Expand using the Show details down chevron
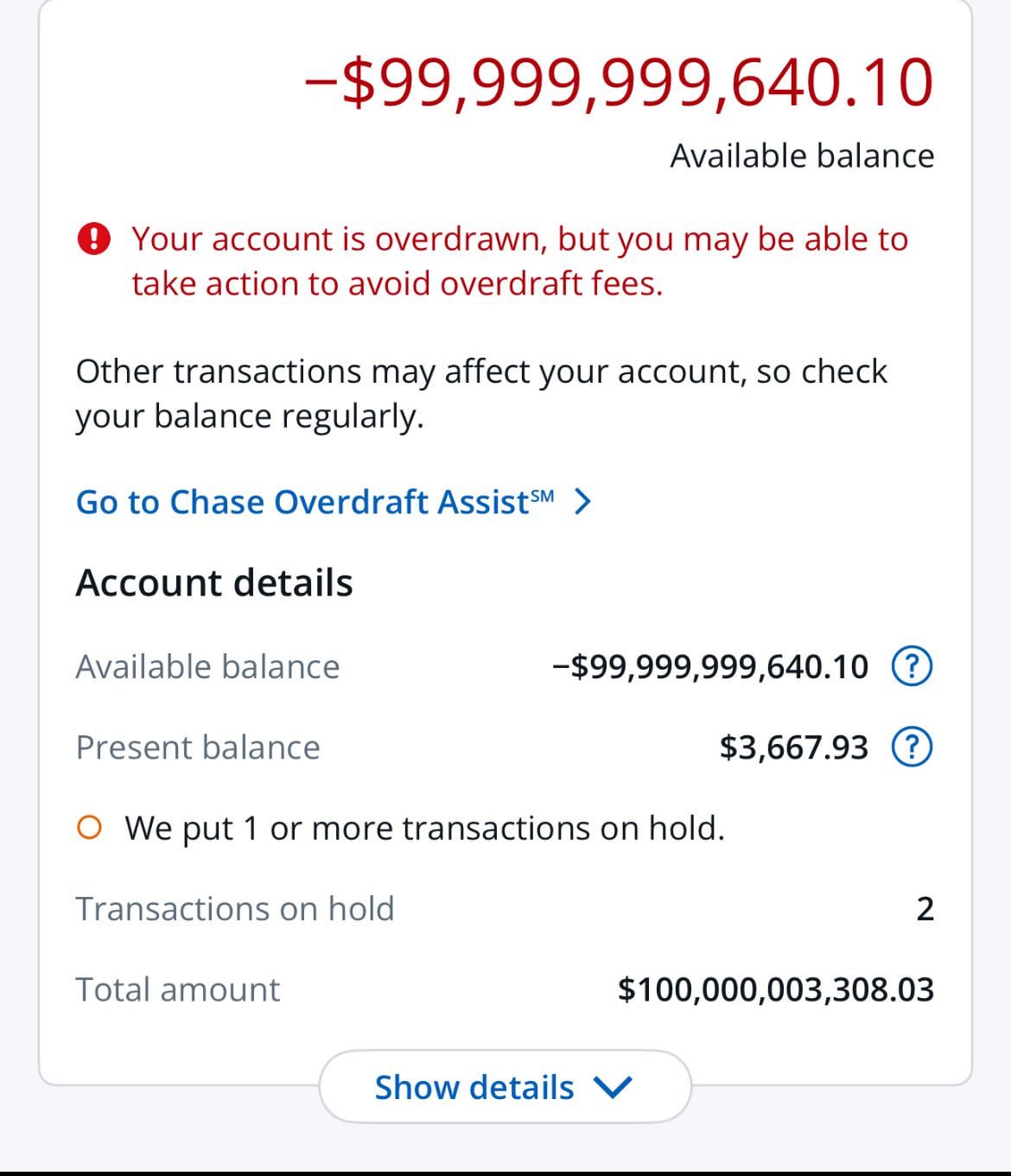Screen dimensions: 1011x1176 tap(614, 1087)
